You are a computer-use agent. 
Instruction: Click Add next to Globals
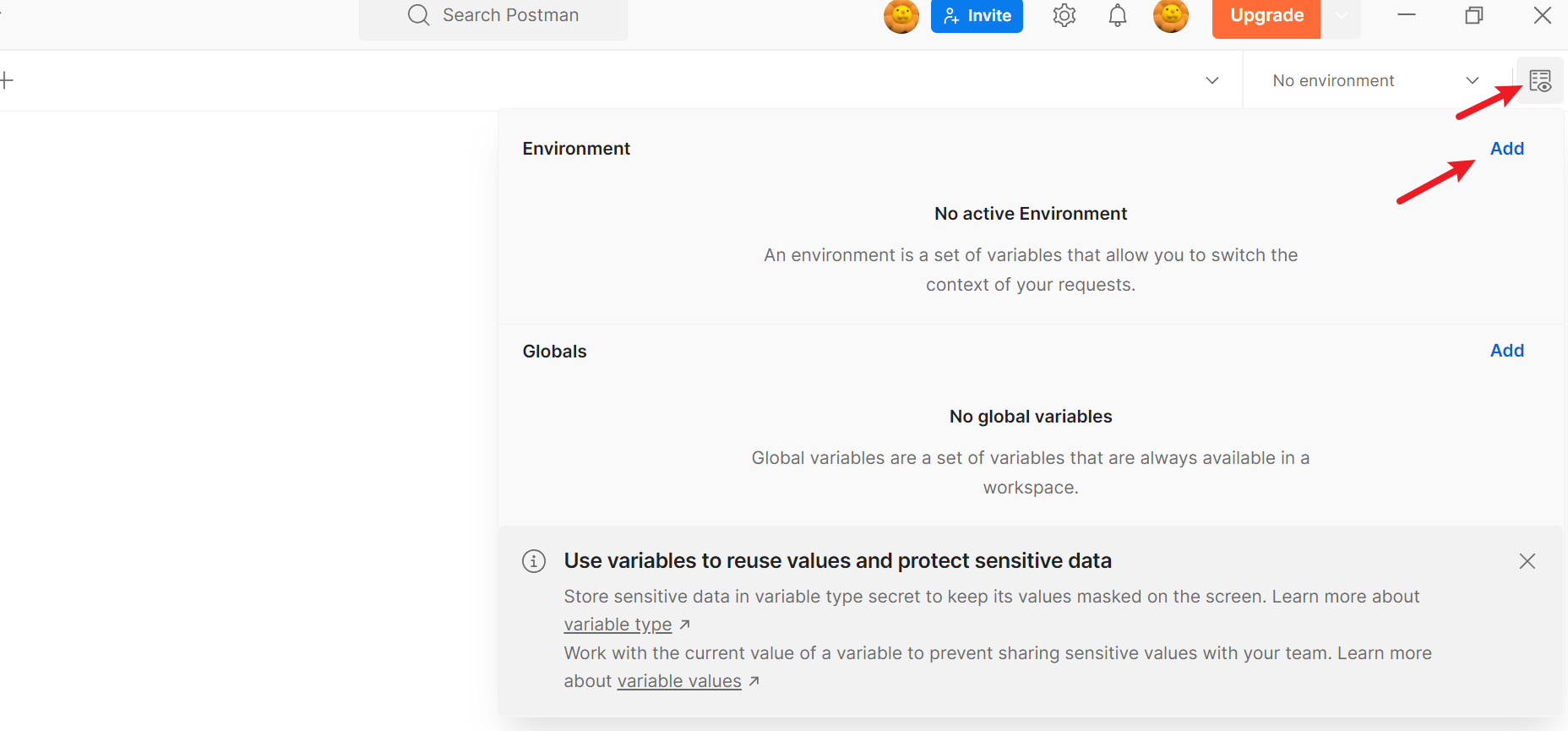[x=1506, y=351]
